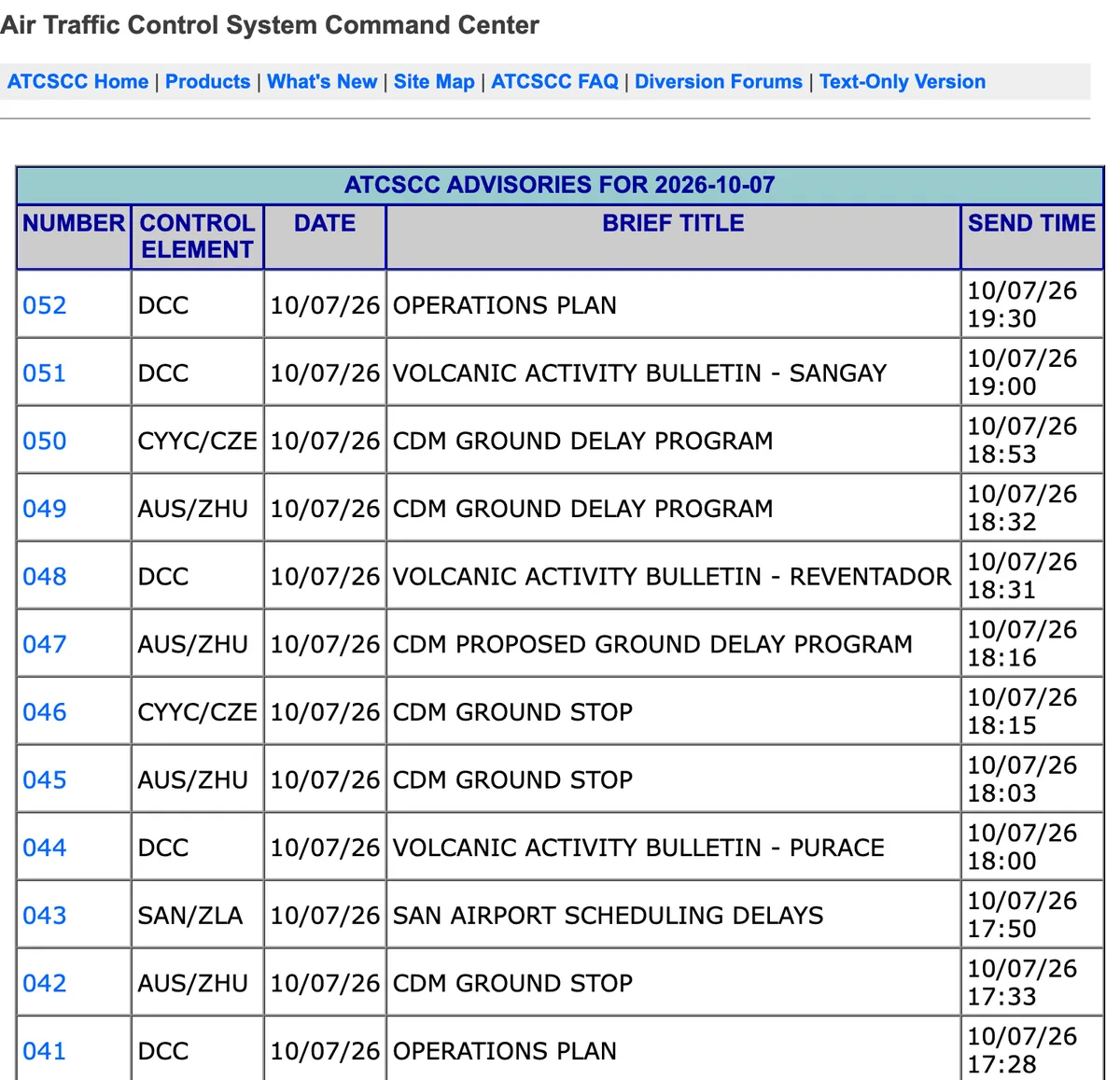Click DCC control element in row 044
Image resolution: width=1120 pixels, height=1080 pixels.
pyautogui.click(x=163, y=848)
